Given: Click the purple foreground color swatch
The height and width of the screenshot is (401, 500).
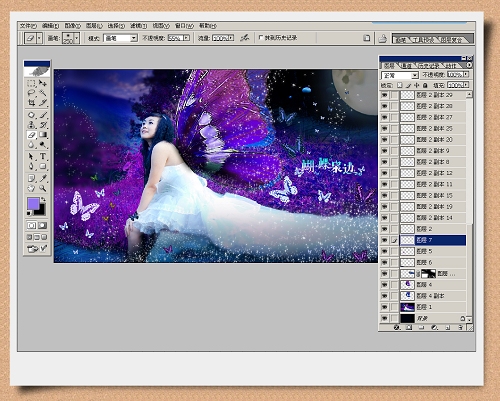Looking at the screenshot, I should (x=33, y=204).
